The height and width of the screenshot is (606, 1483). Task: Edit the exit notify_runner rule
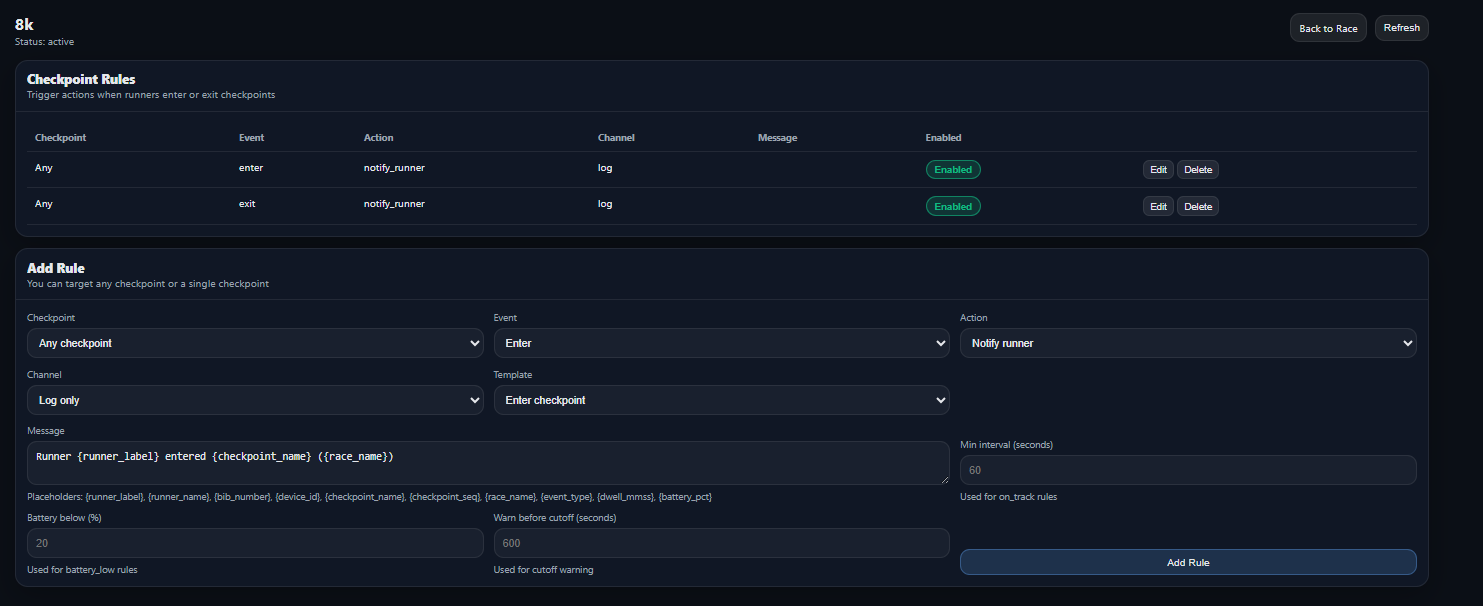(x=1158, y=207)
